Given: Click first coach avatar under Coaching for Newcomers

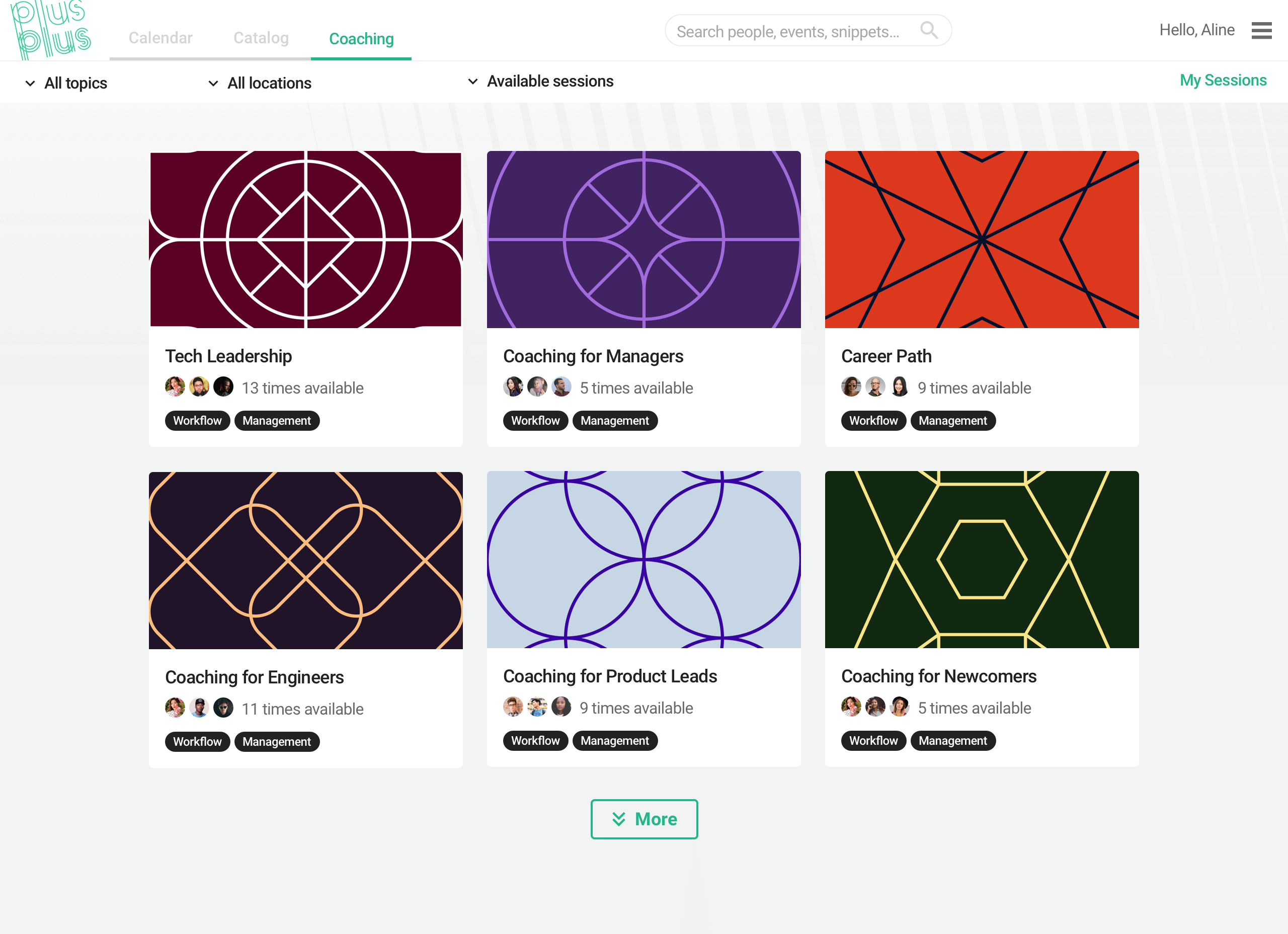Looking at the screenshot, I should [x=851, y=707].
